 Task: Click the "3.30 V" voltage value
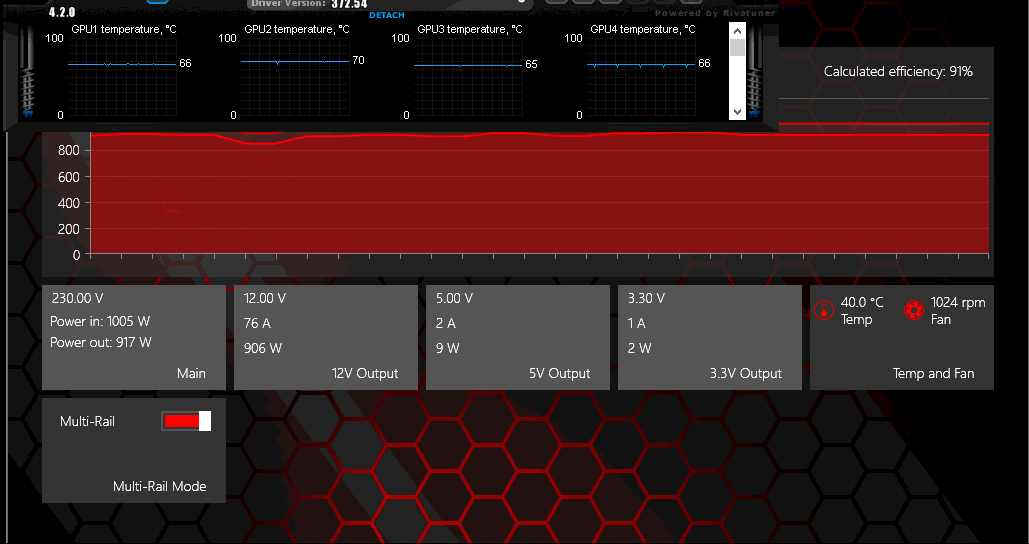pyautogui.click(x=646, y=299)
